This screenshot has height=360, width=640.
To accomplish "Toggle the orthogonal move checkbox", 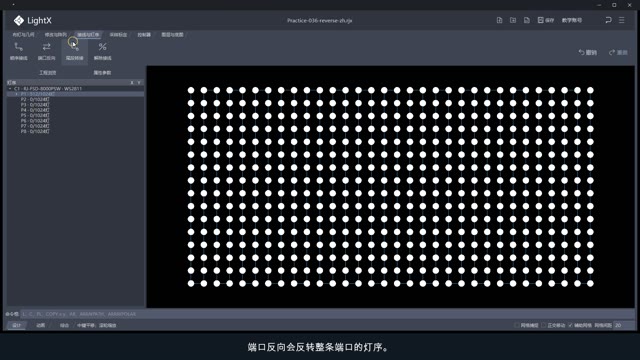I will pos(543,325).
